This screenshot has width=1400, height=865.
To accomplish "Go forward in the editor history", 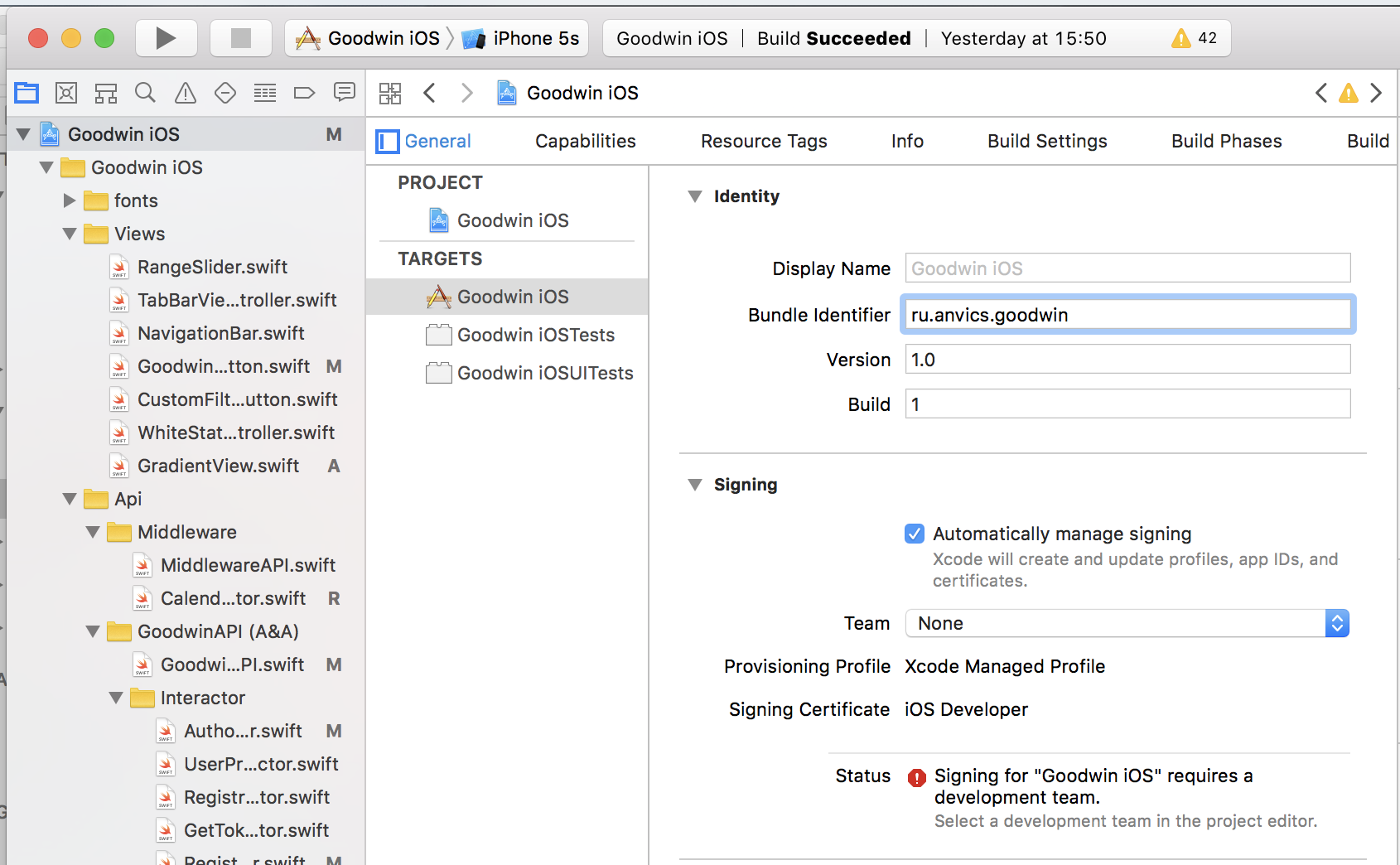I will tap(467, 93).
